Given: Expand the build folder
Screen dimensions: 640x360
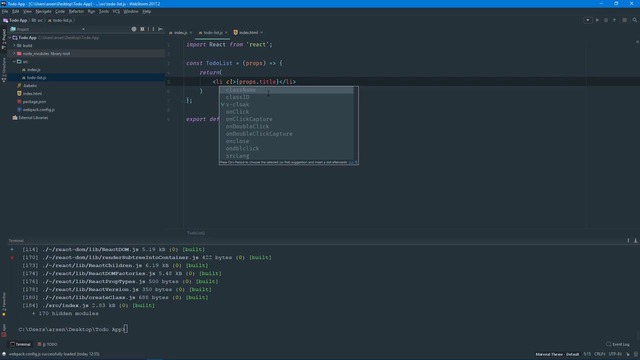Looking at the screenshot, I should pos(14,46).
